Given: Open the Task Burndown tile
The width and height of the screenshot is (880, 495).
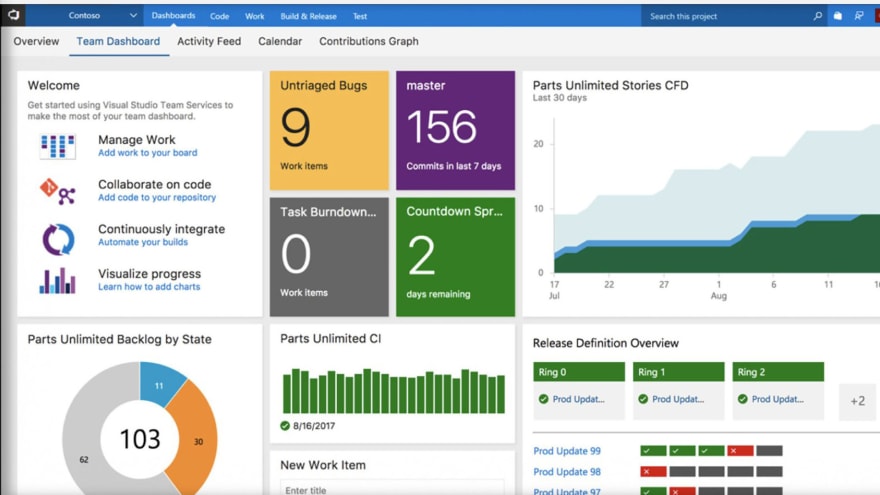Looking at the screenshot, I should point(329,256).
